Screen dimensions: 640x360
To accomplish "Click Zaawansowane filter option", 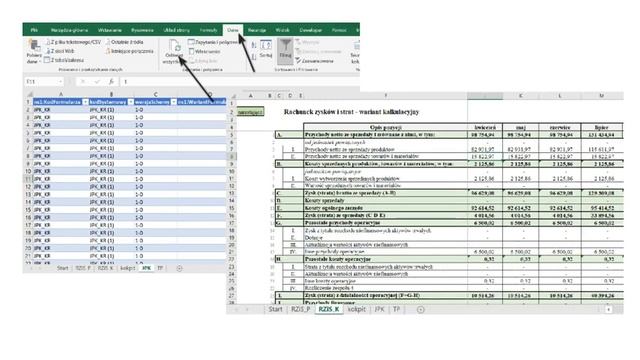I will pyautogui.click(x=315, y=61).
